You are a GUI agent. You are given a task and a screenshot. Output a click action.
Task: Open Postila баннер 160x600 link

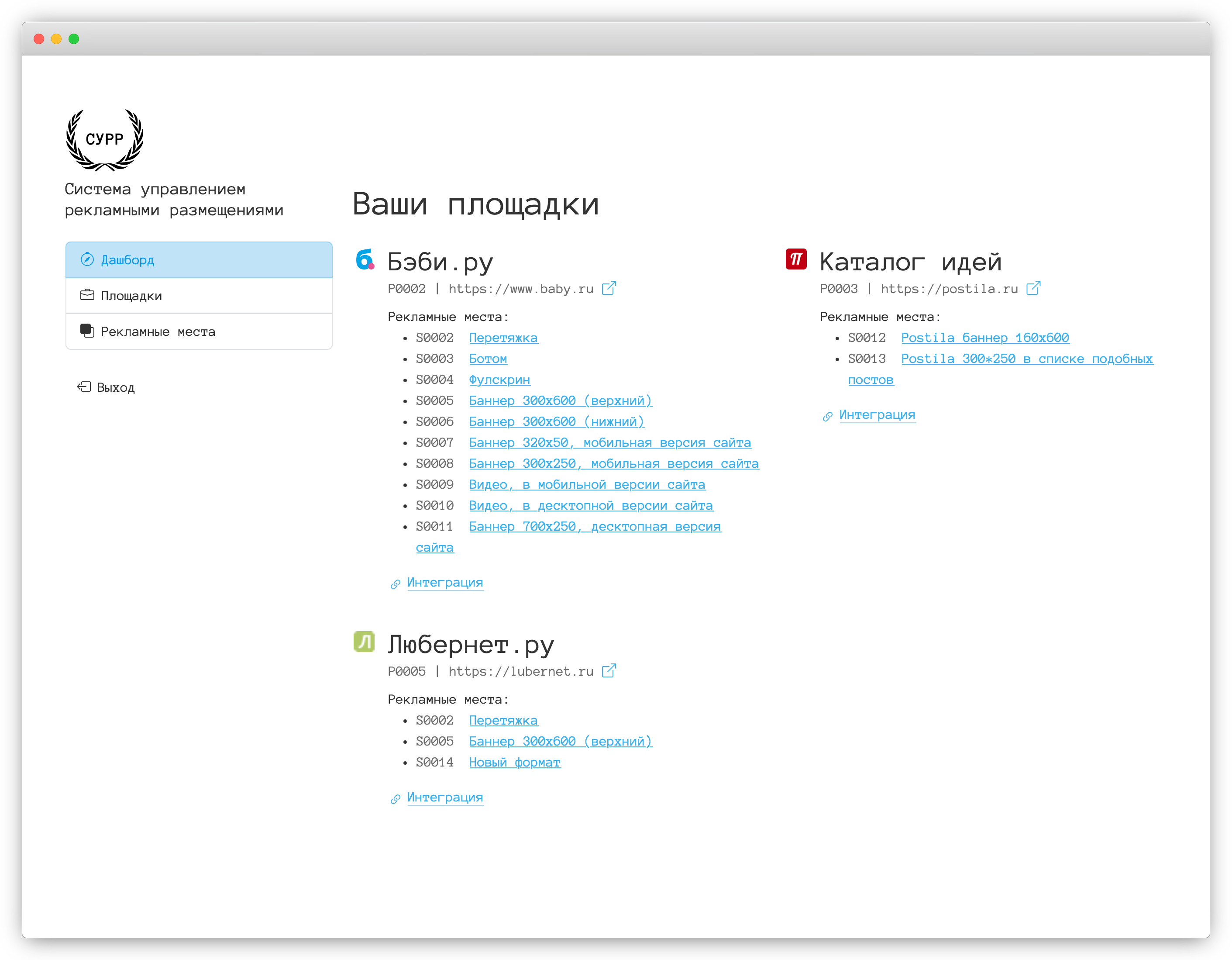pos(984,338)
